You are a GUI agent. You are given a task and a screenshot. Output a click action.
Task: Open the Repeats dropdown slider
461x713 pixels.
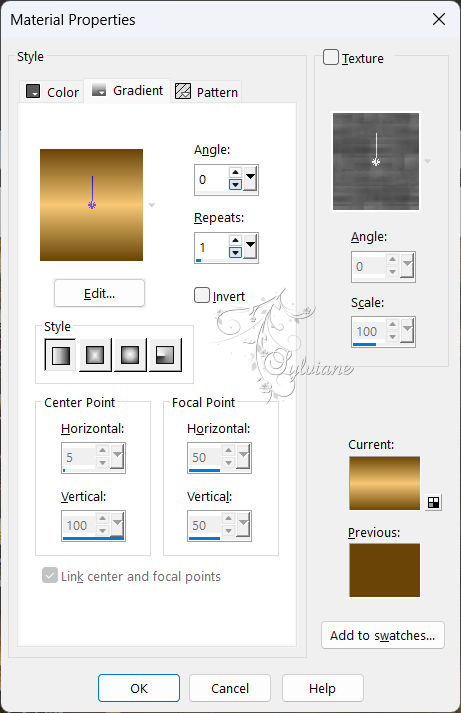pyautogui.click(x=251, y=247)
